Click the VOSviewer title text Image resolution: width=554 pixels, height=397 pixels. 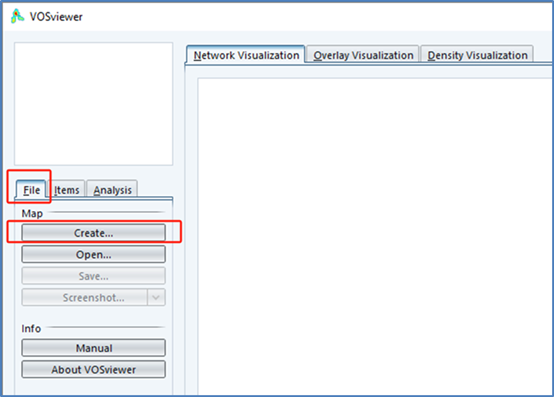click(56, 17)
